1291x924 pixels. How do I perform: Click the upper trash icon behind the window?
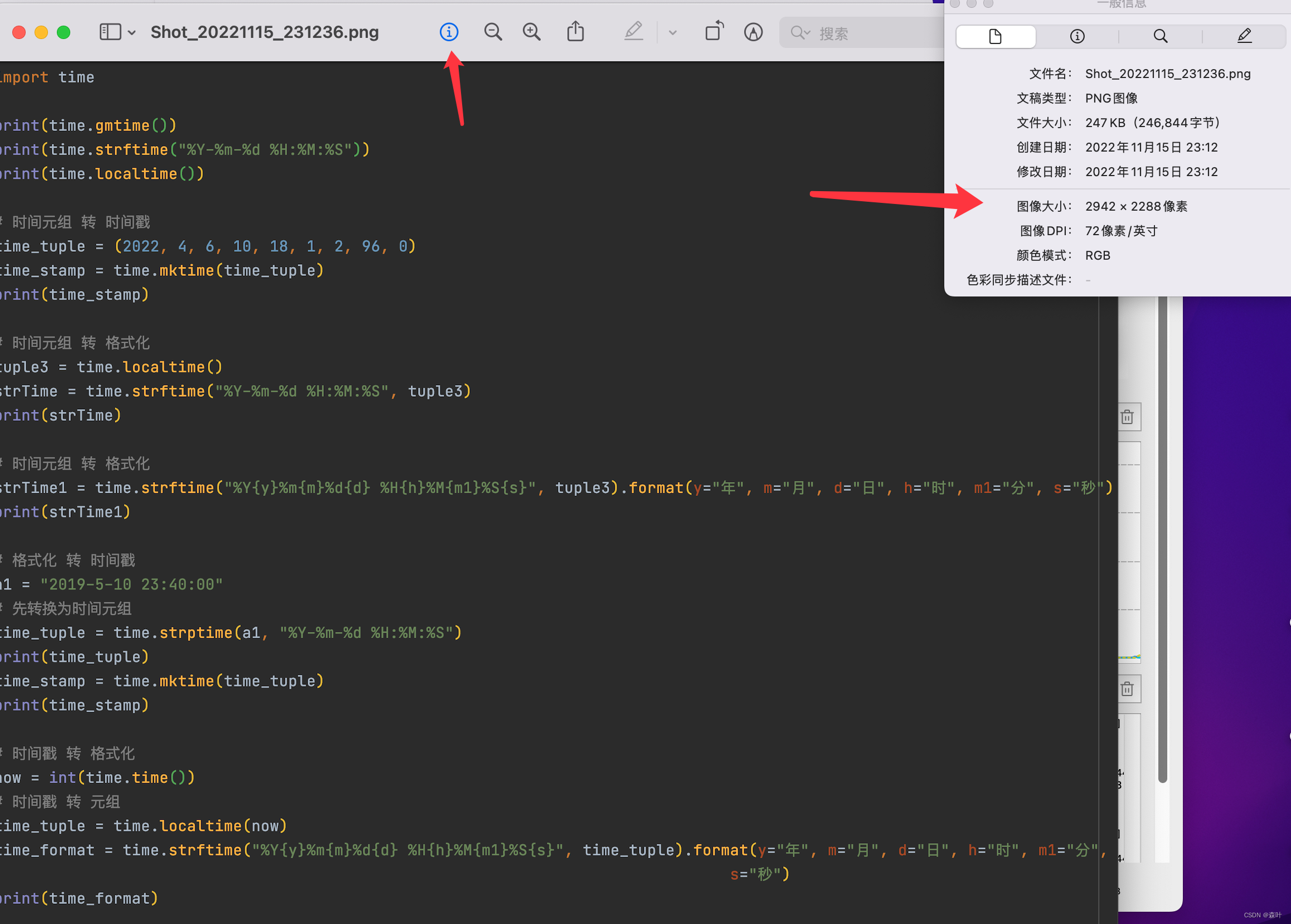pyautogui.click(x=1127, y=417)
